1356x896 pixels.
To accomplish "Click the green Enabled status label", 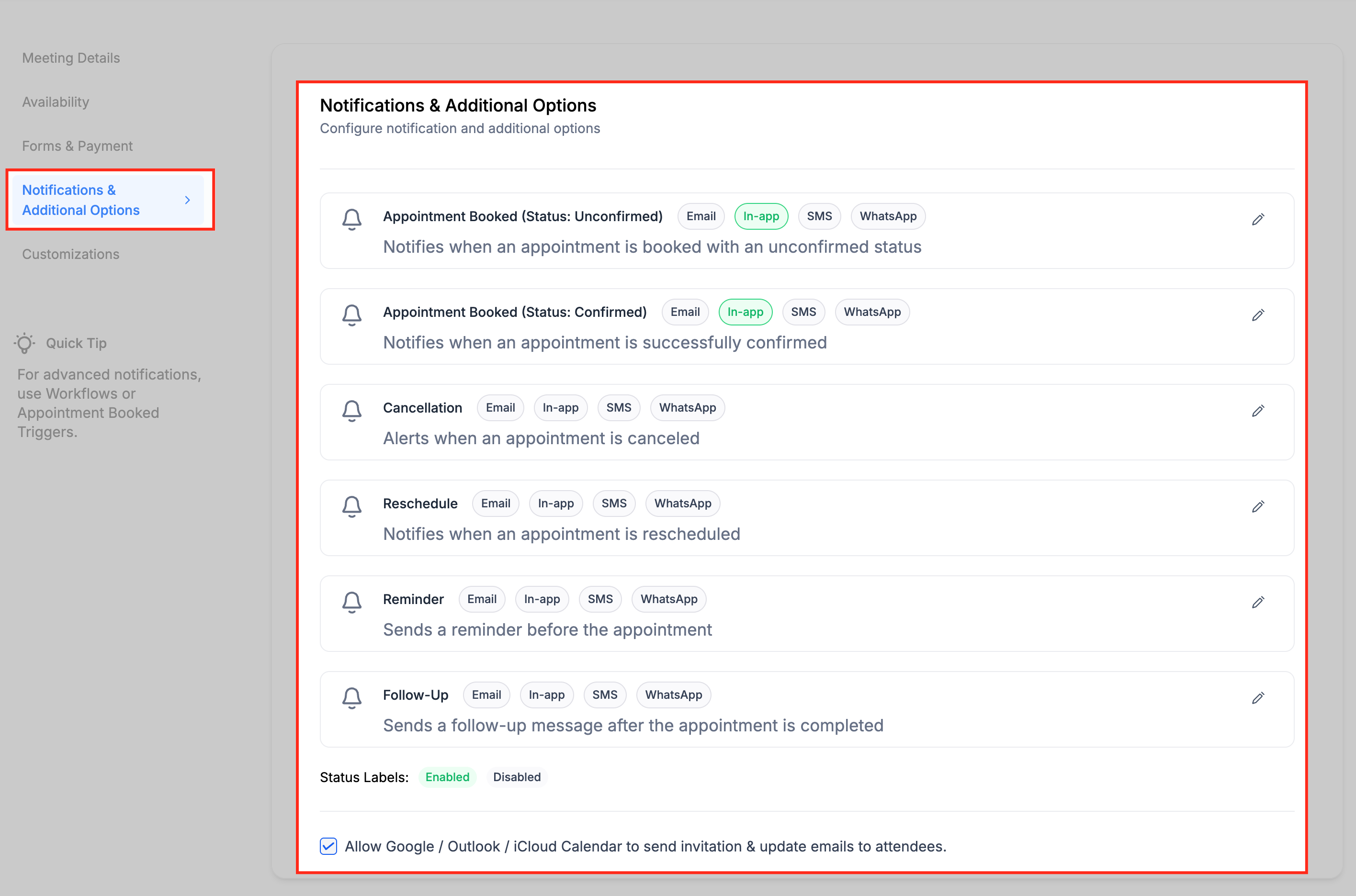I will coord(447,777).
